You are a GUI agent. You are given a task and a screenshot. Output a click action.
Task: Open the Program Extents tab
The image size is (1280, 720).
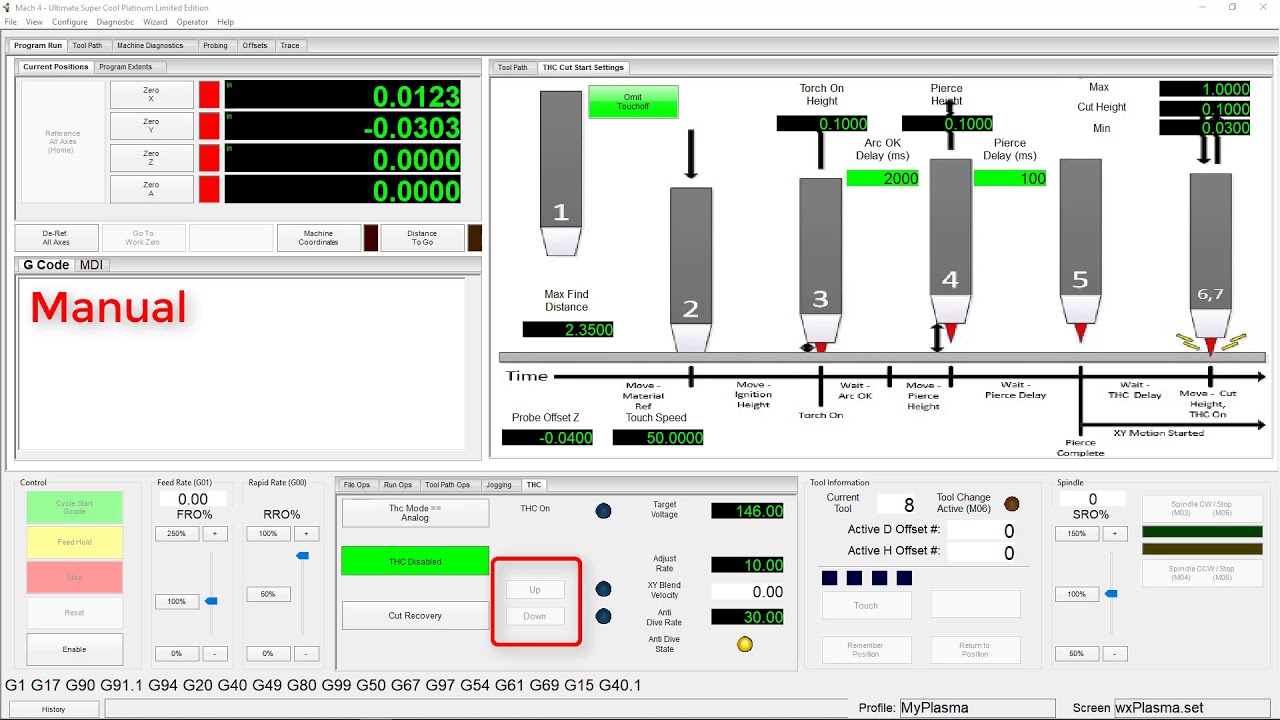(126, 67)
